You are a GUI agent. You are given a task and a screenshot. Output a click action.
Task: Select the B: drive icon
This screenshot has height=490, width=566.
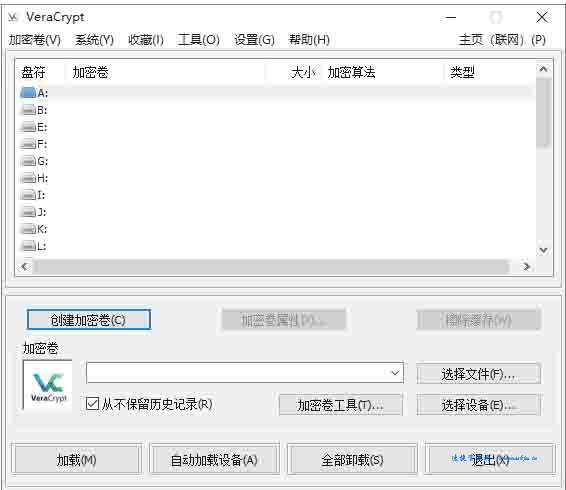pos(29,110)
